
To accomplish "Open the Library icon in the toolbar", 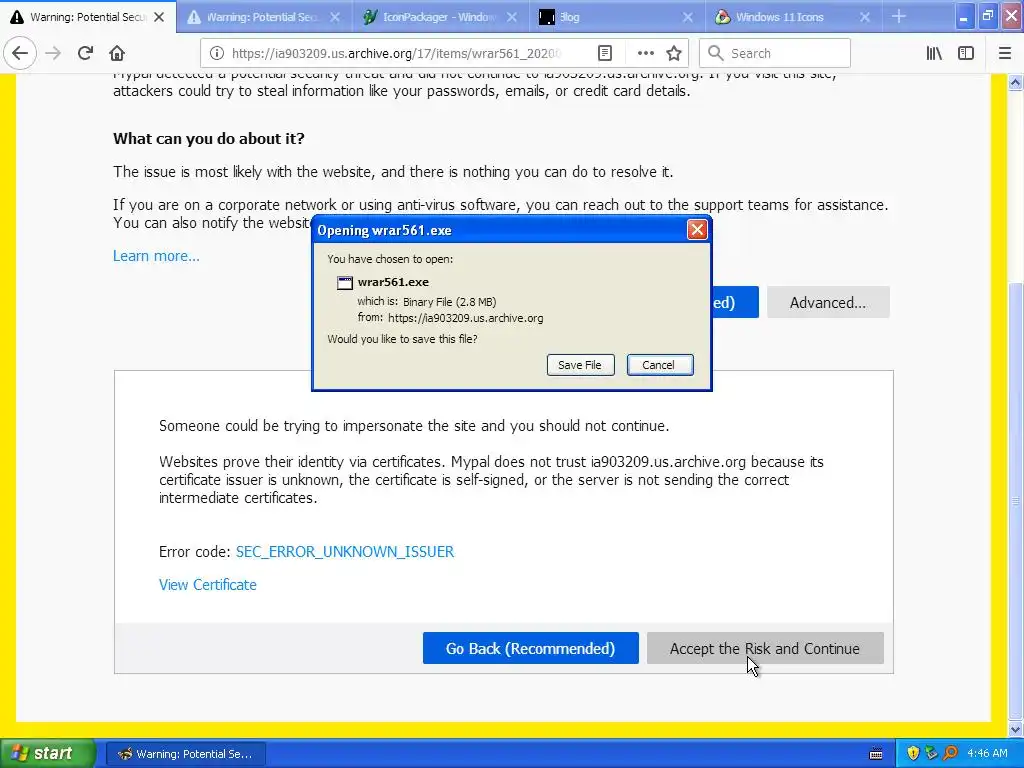I will (x=934, y=53).
